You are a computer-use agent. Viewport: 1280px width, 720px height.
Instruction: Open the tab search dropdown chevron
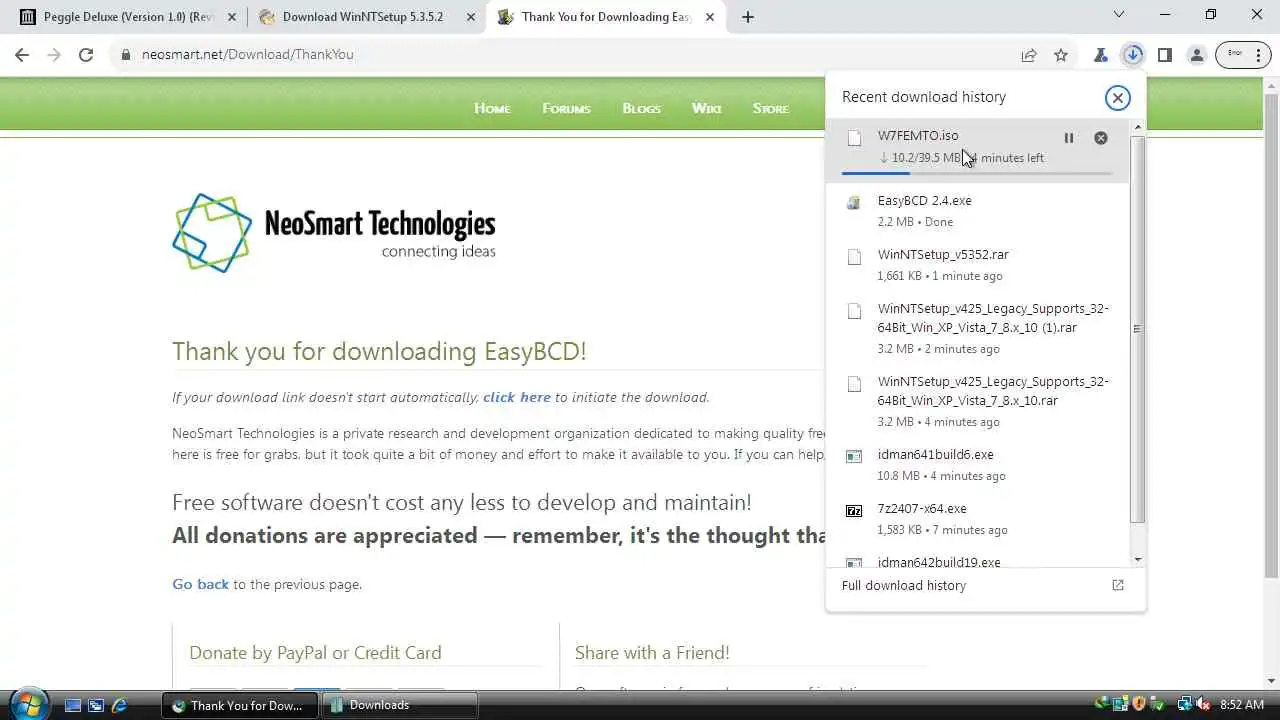(1119, 14)
